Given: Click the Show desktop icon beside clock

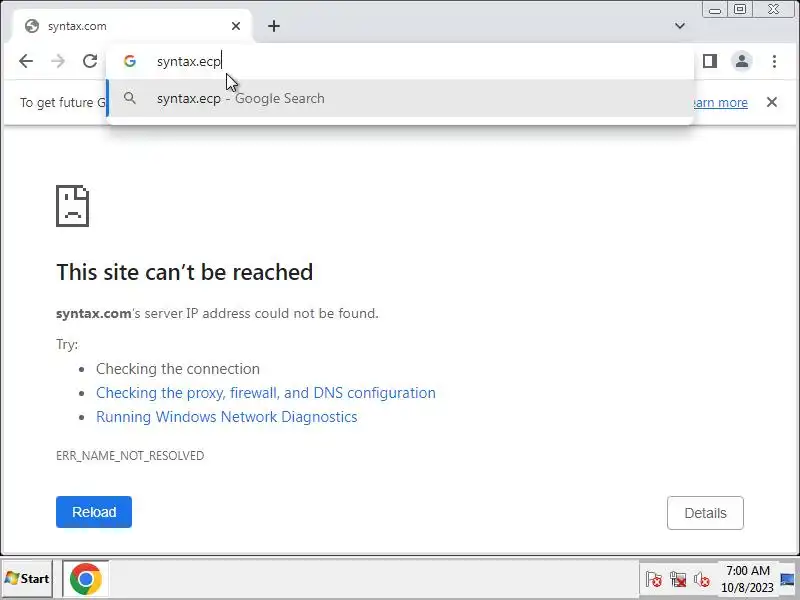Looking at the screenshot, I should click(x=788, y=579).
